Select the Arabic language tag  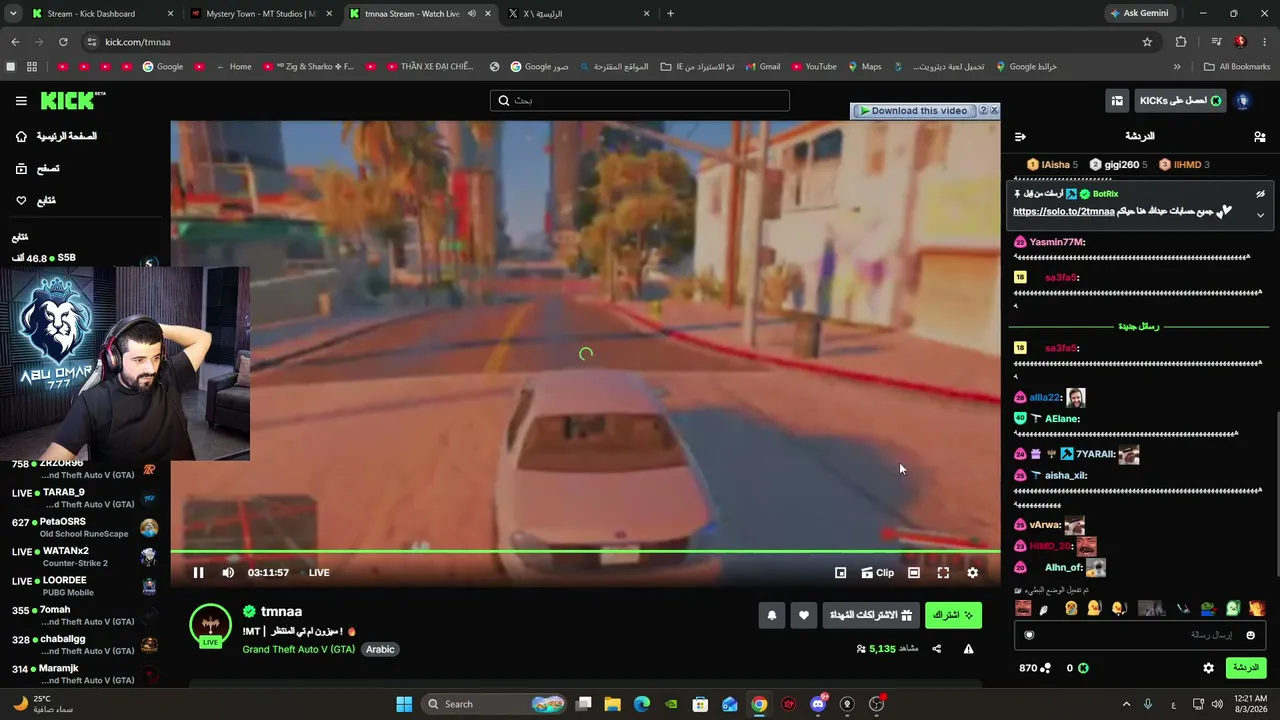click(380, 649)
